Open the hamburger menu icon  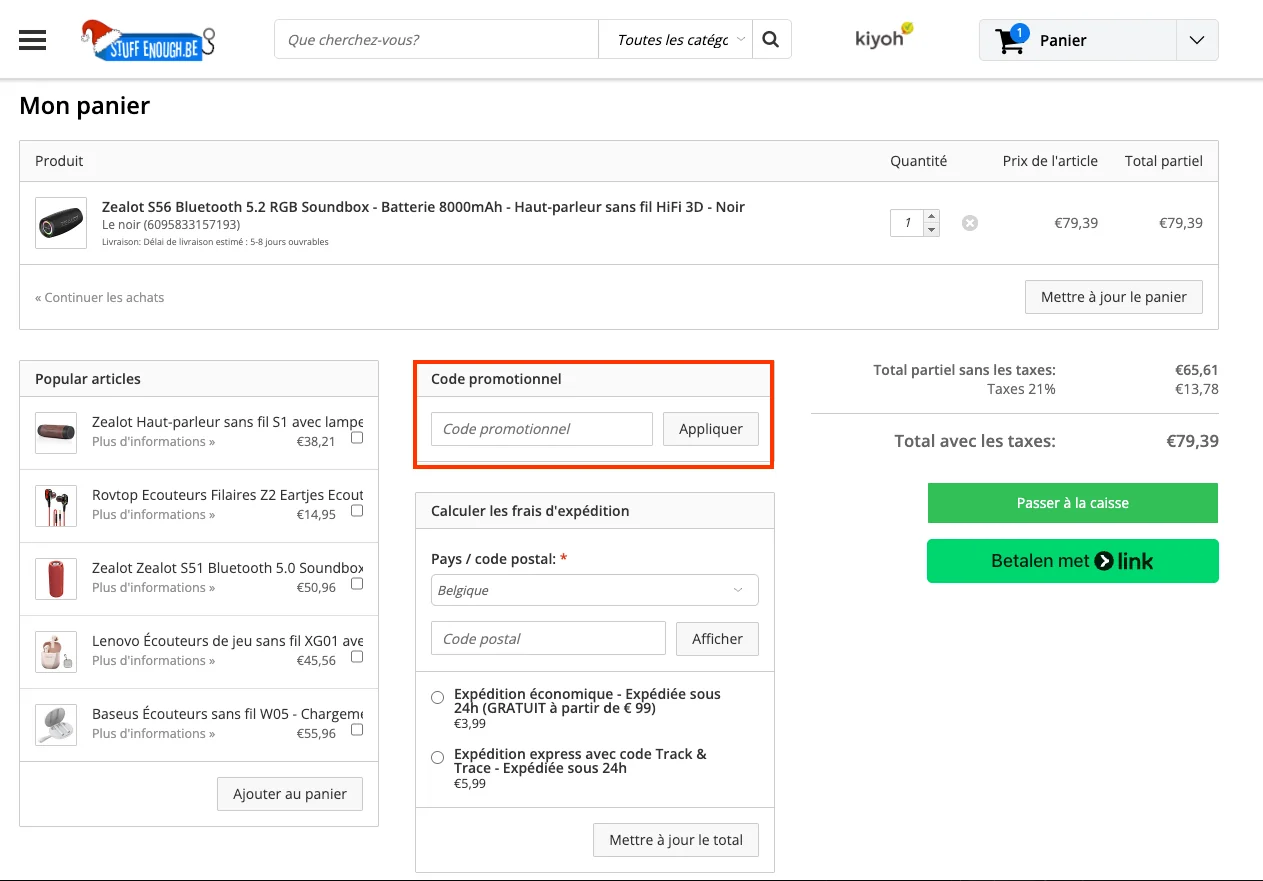coord(33,40)
